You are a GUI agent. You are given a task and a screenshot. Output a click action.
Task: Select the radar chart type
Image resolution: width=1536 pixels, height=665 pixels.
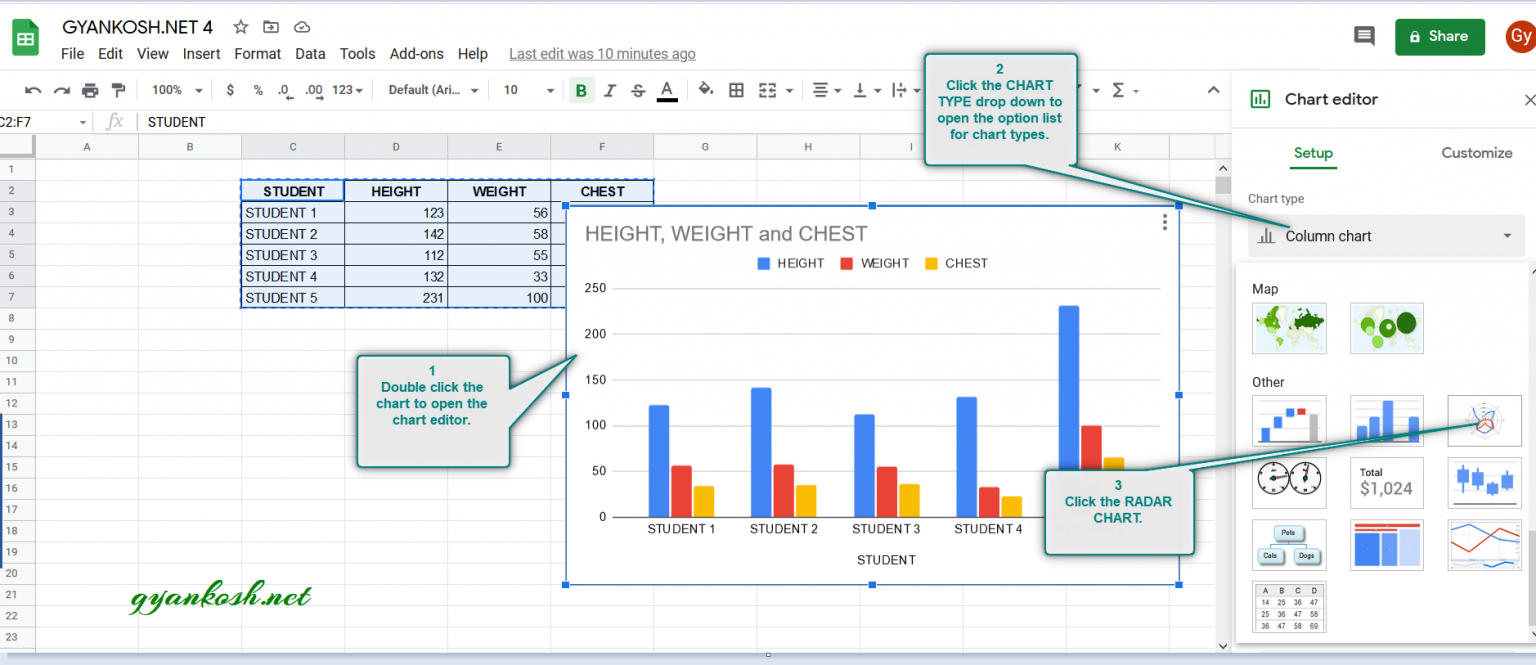pos(1484,420)
